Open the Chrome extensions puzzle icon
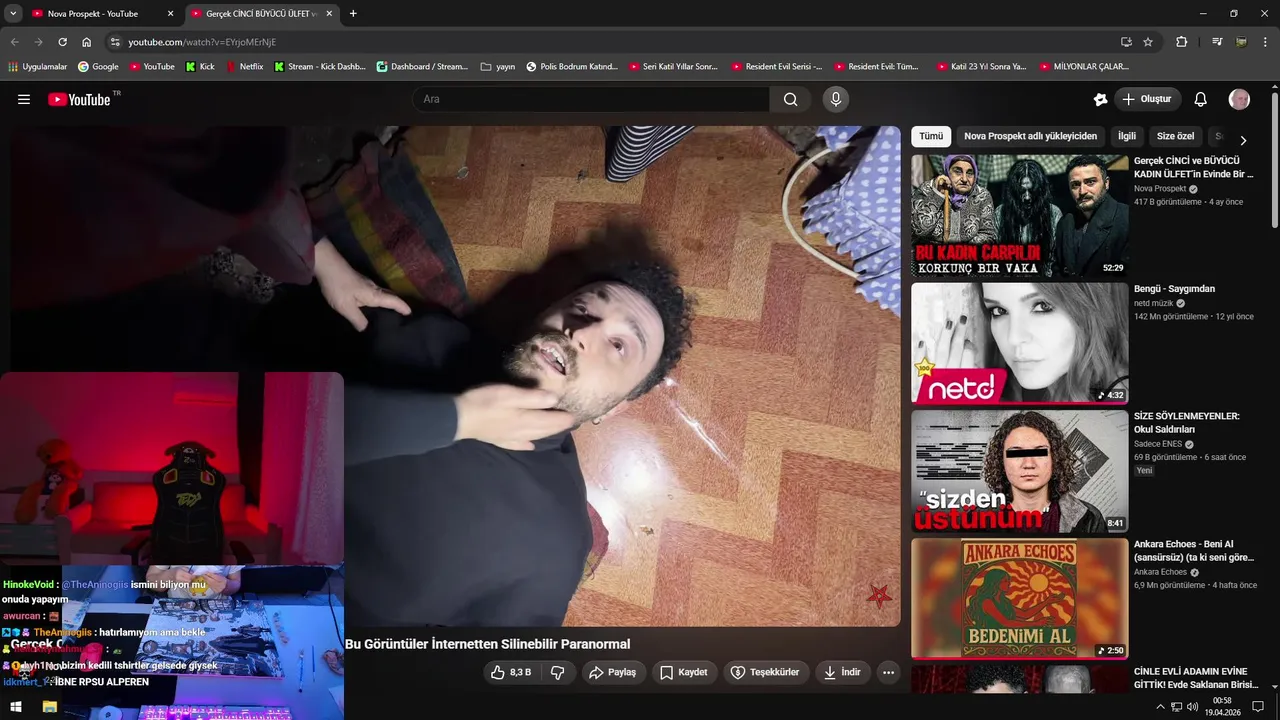This screenshot has width=1280, height=720. [x=1182, y=42]
